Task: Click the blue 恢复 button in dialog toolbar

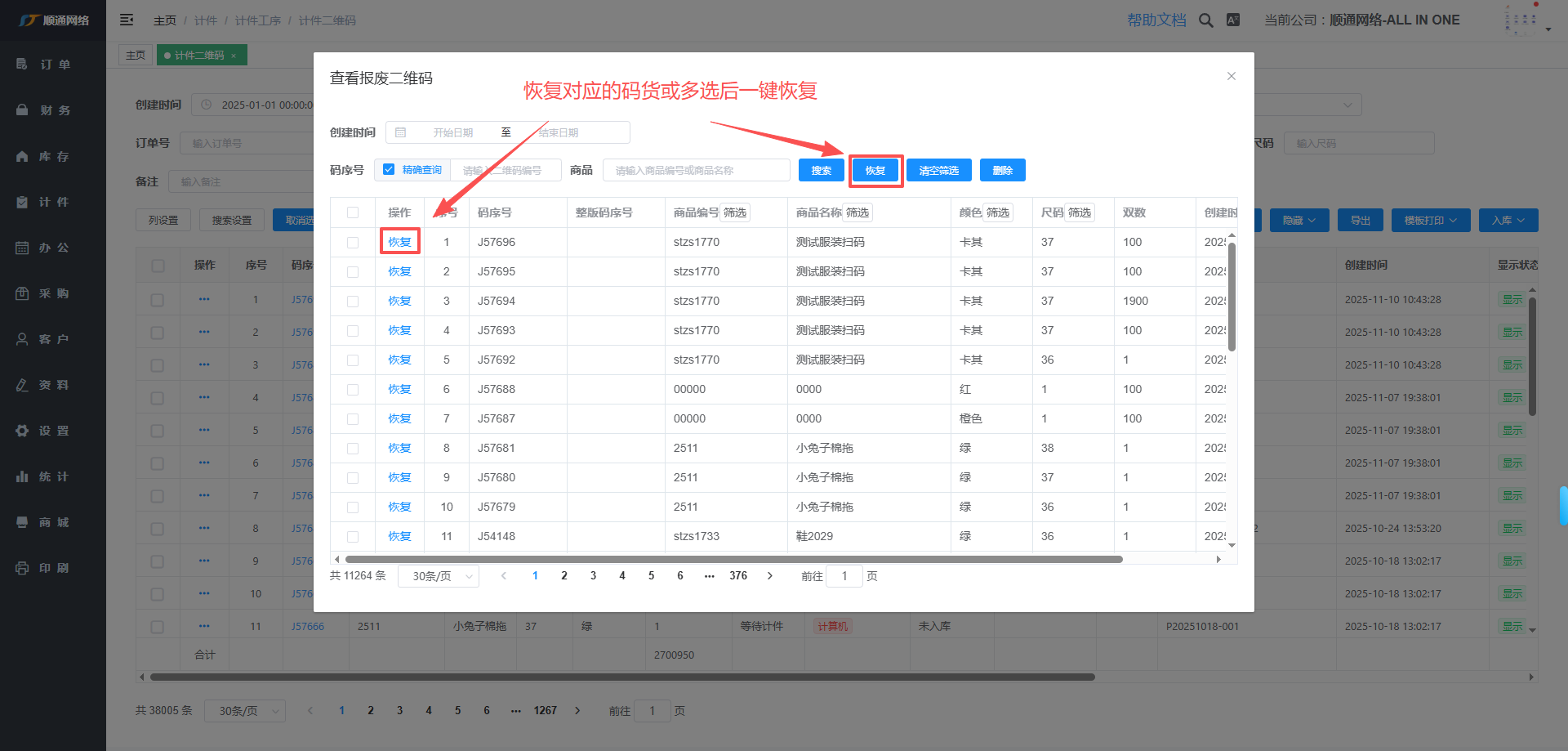Action: click(875, 171)
